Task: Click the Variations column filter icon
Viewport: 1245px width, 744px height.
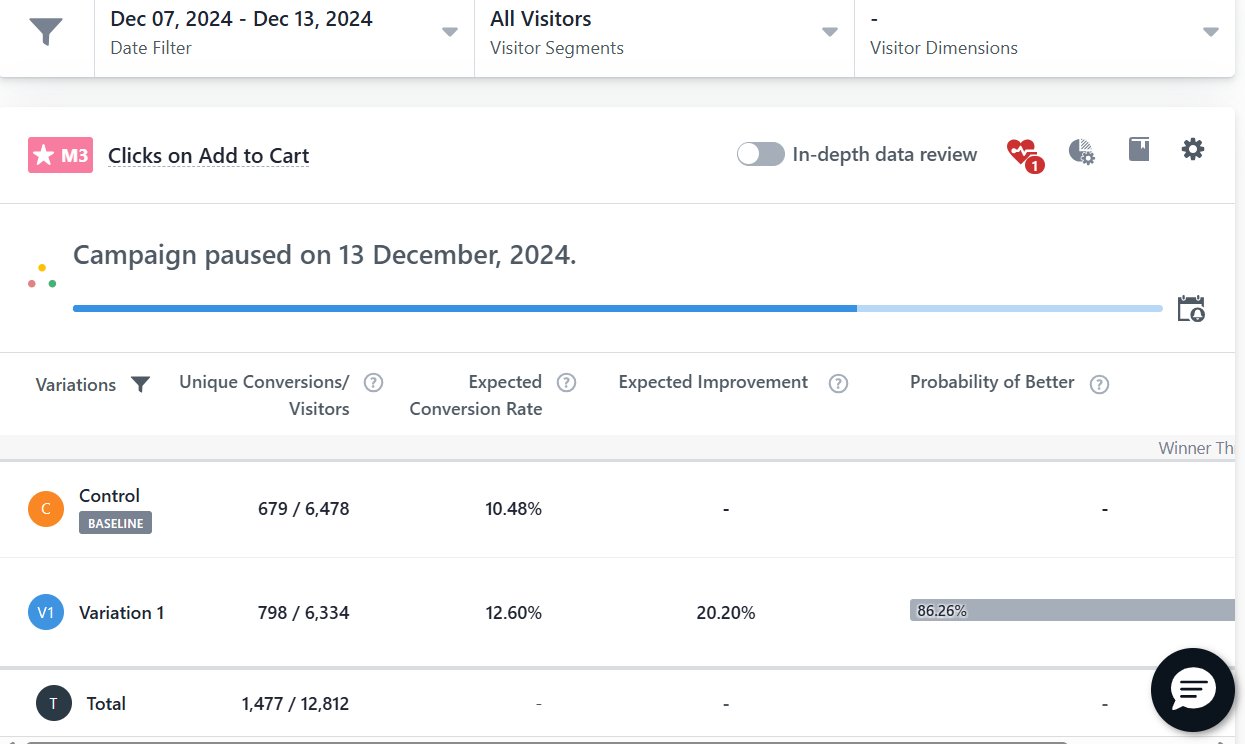Action: [140, 385]
